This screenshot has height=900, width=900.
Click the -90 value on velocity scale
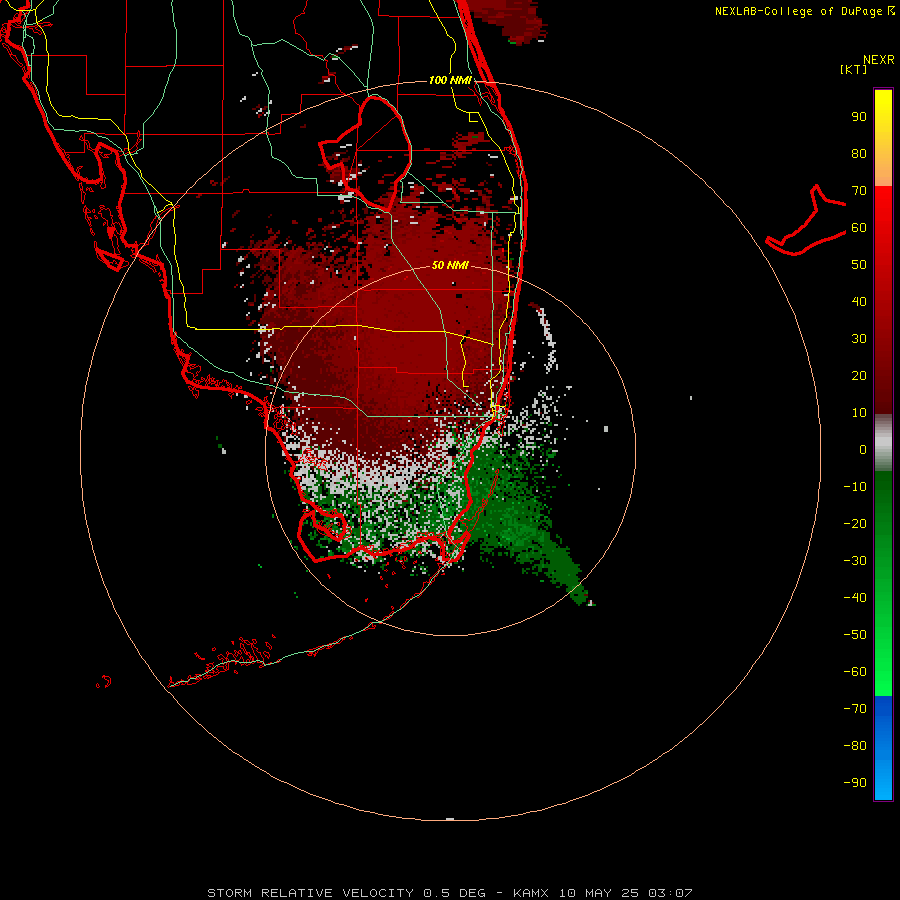tap(855, 783)
